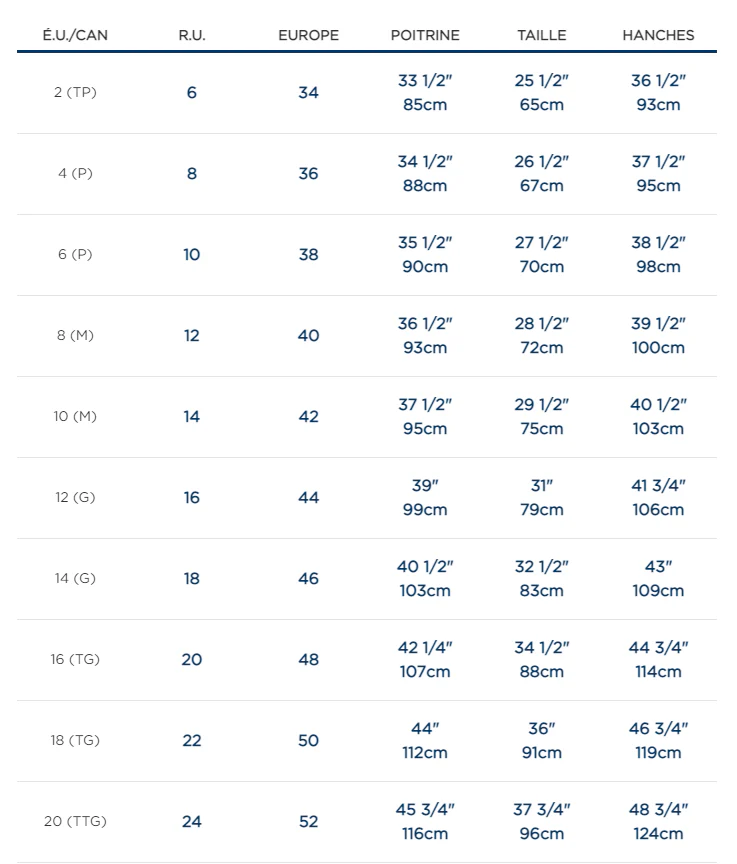Click the 42 1/4" chest measurement
Image resolution: width=737 pixels, height=864 pixels.
tap(425, 648)
